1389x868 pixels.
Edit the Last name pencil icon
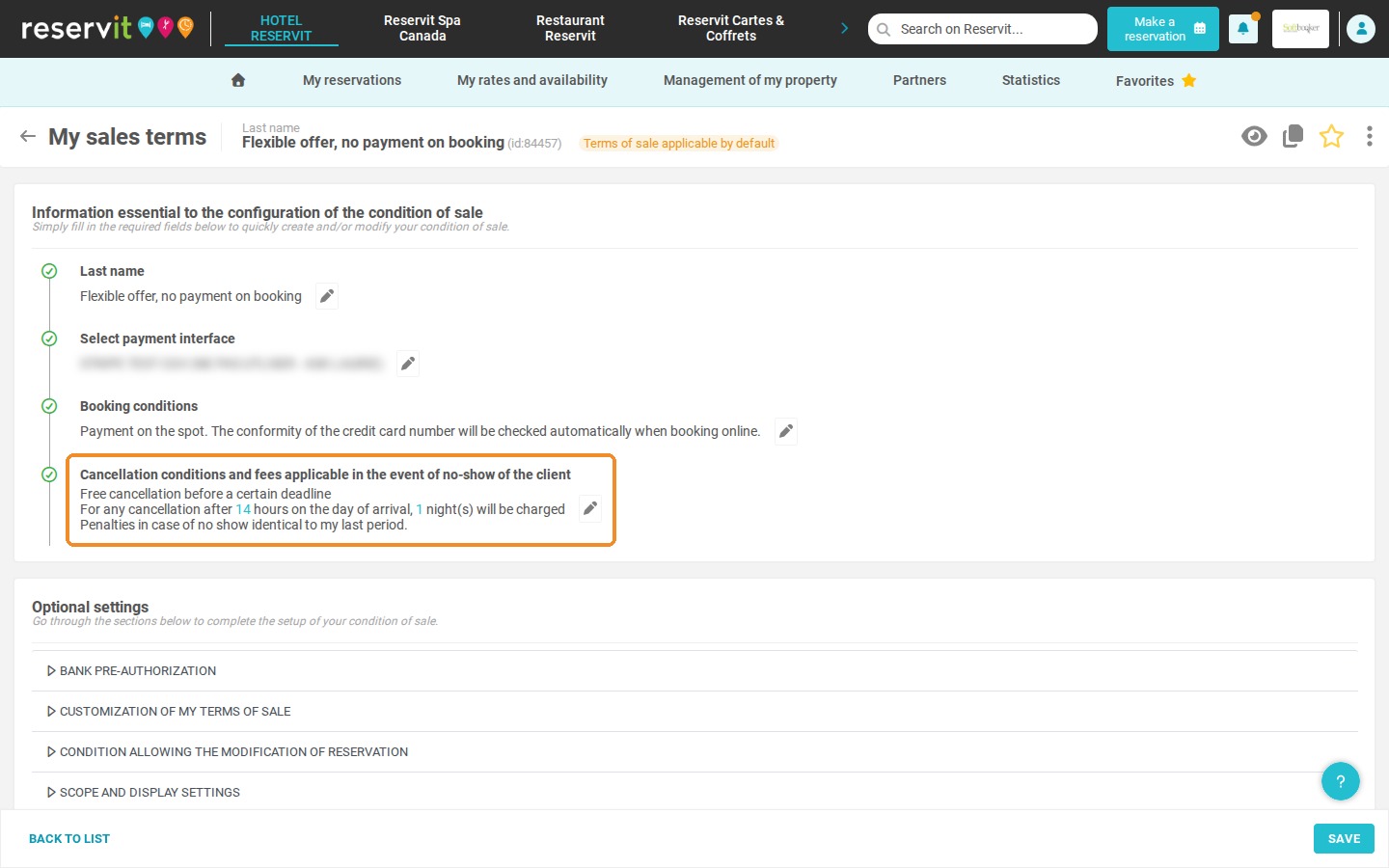327,296
